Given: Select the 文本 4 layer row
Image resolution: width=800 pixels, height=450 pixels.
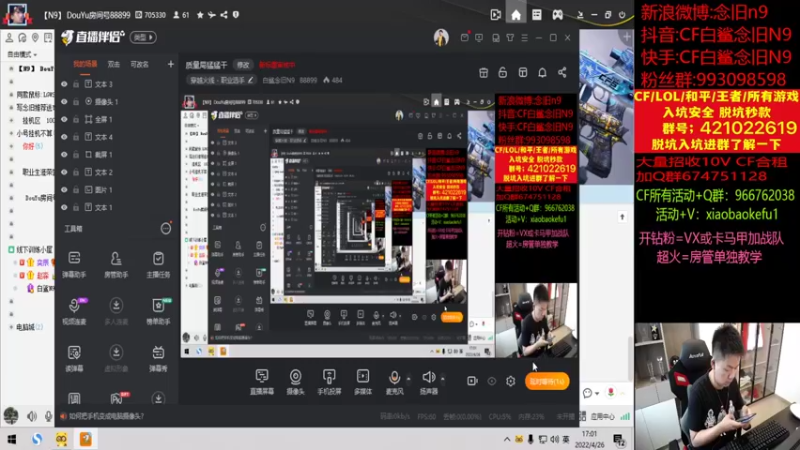Looking at the screenshot, I should coord(117,137).
